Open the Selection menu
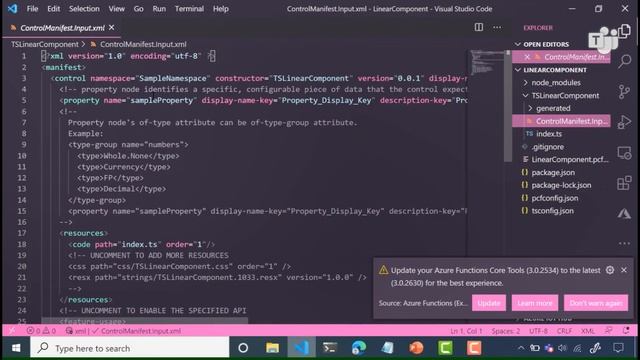640x360 pixels. pyautogui.click(x=84, y=9)
